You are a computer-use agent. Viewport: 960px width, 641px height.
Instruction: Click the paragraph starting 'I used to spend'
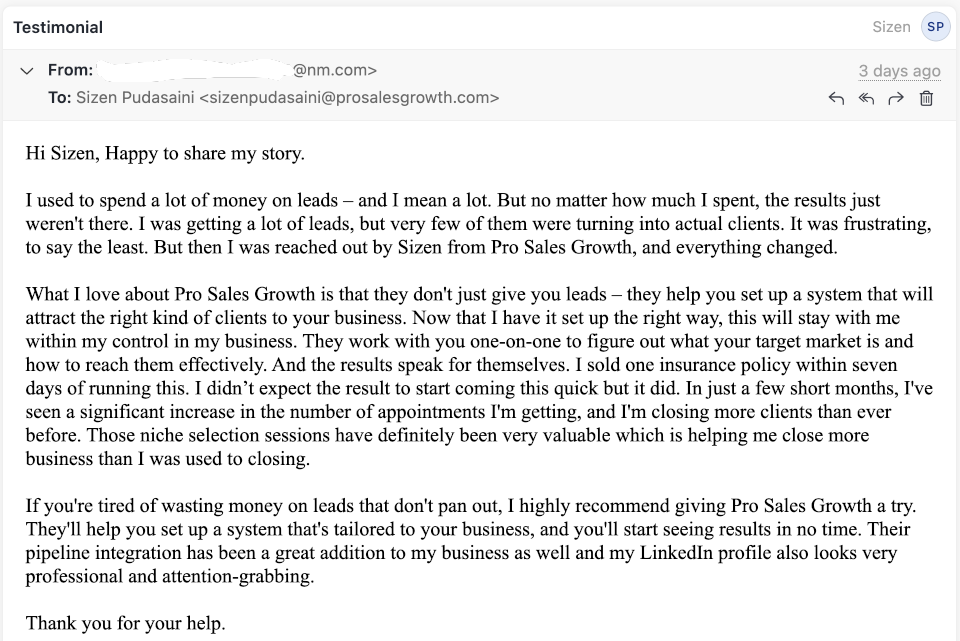pos(479,223)
